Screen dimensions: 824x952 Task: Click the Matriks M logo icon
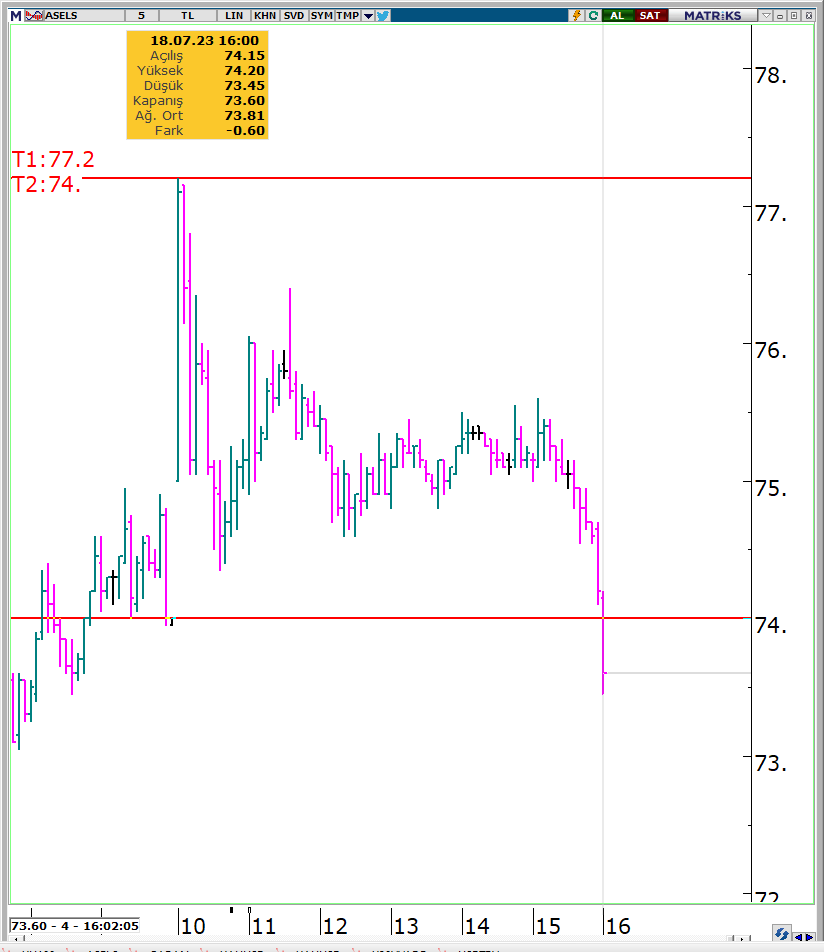tap(16, 16)
